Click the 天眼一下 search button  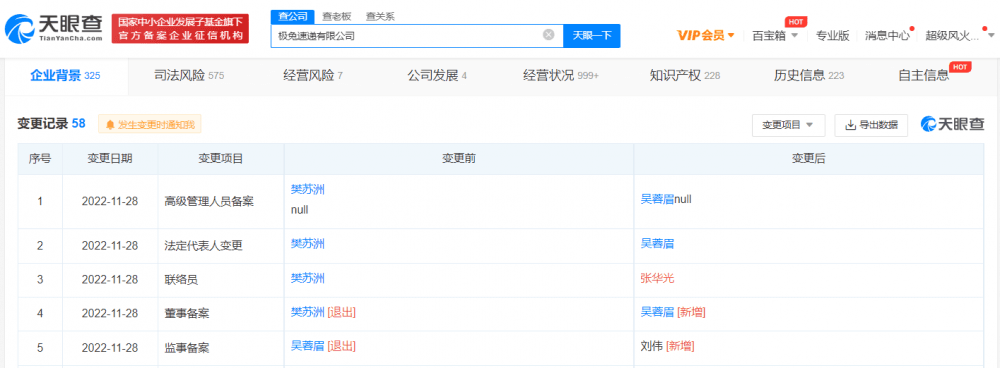592,36
